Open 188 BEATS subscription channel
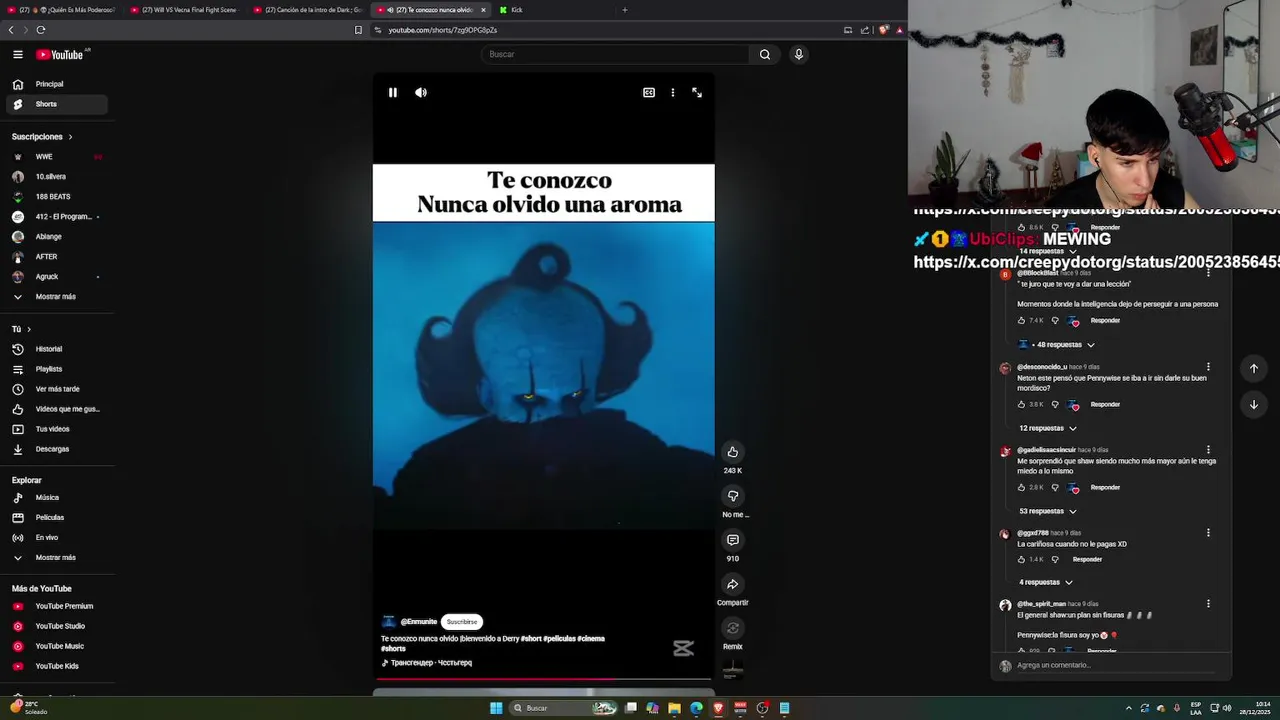This screenshot has width=1280, height=720. (x=58, y=197)
